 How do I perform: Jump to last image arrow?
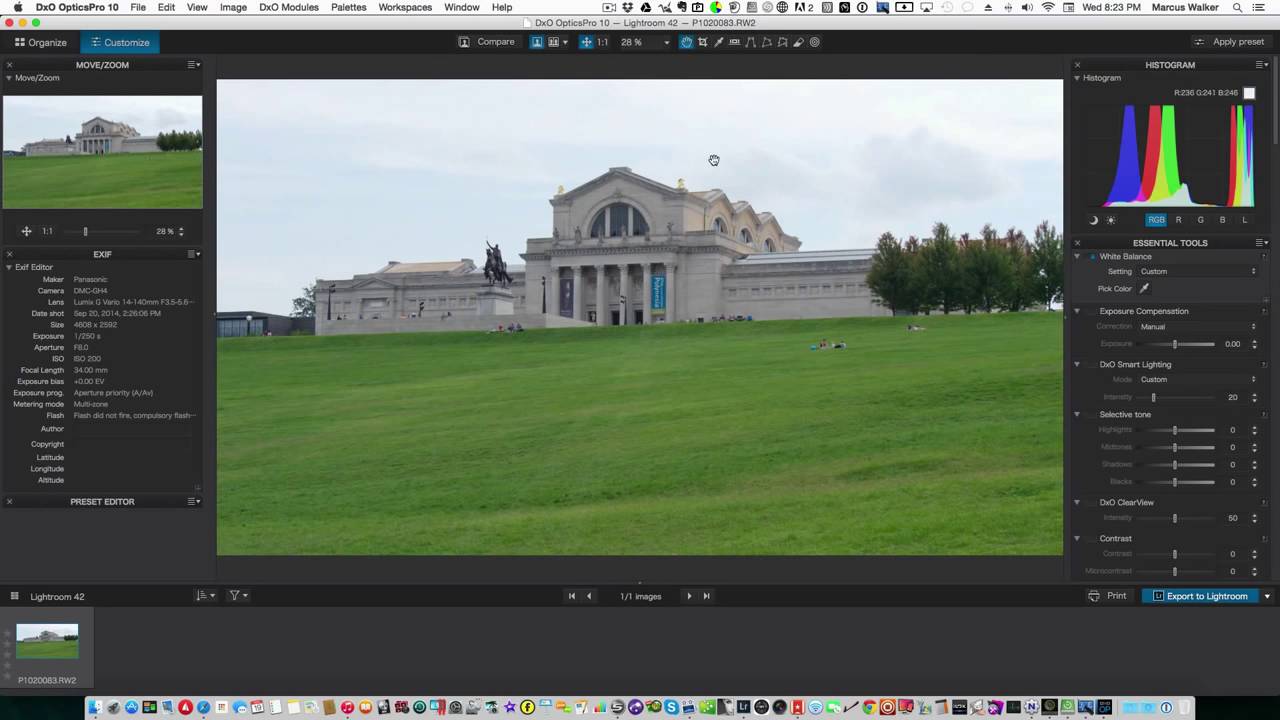[706, 596]
